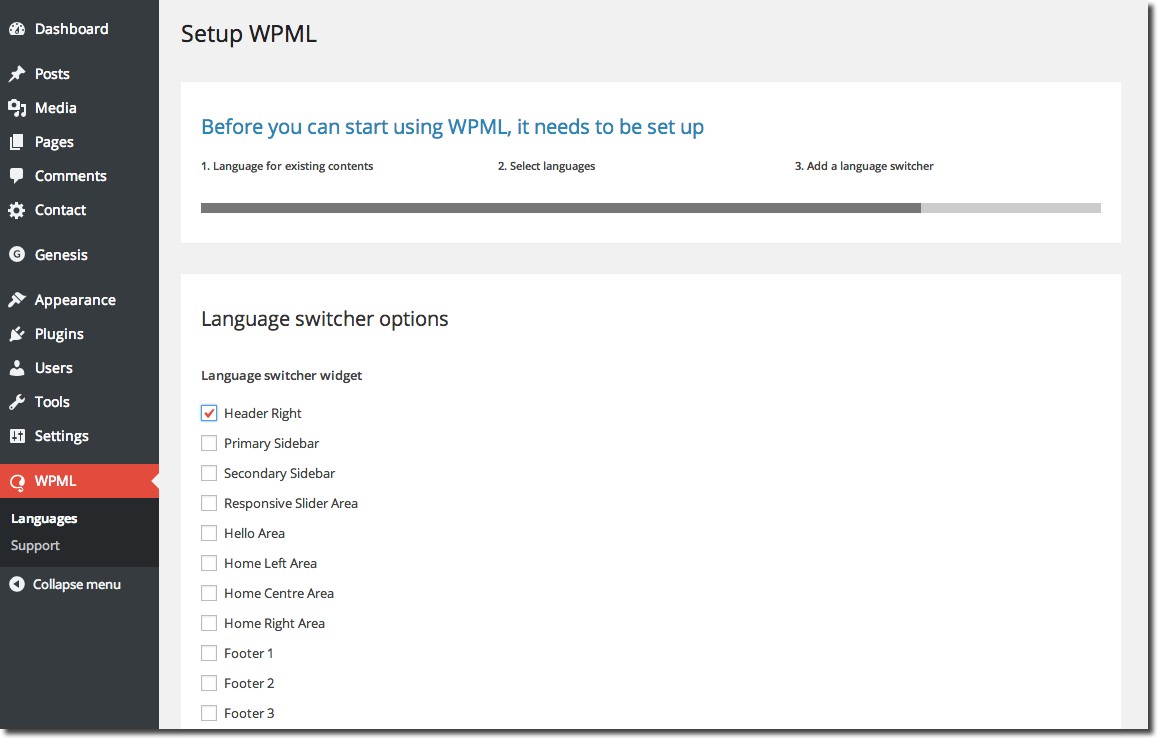Check the Footer 1 checkbox

[209, 652]
